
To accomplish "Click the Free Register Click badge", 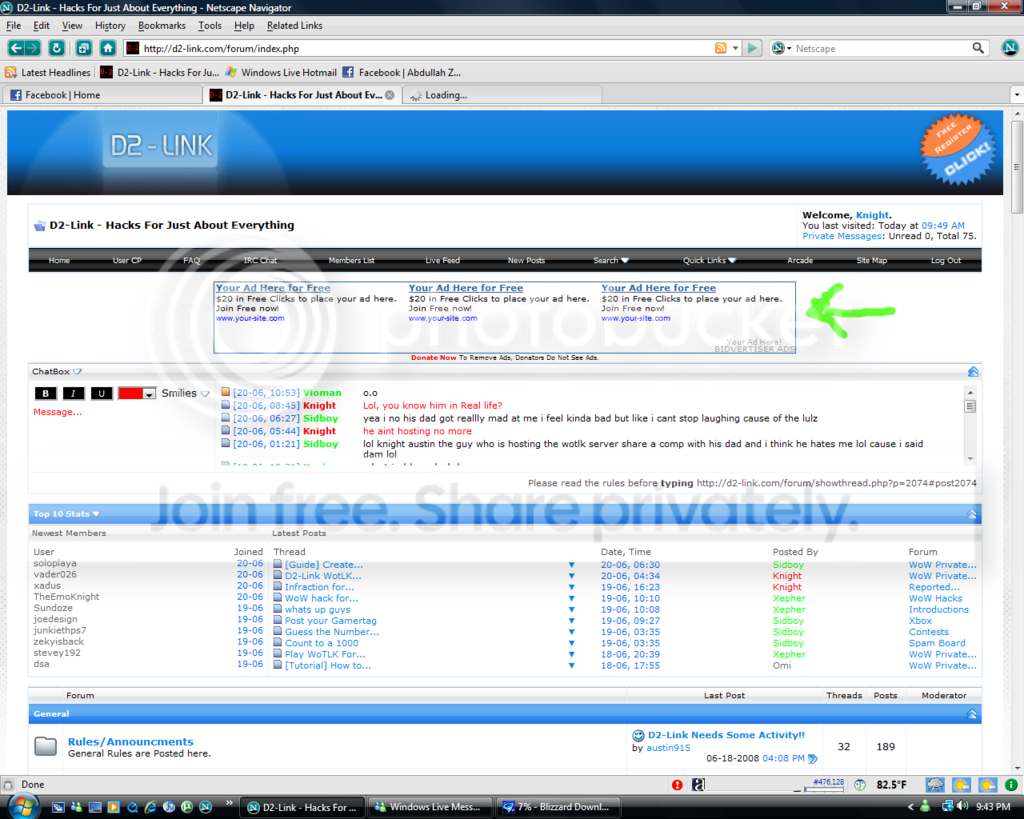I will (x=958, y=150).
